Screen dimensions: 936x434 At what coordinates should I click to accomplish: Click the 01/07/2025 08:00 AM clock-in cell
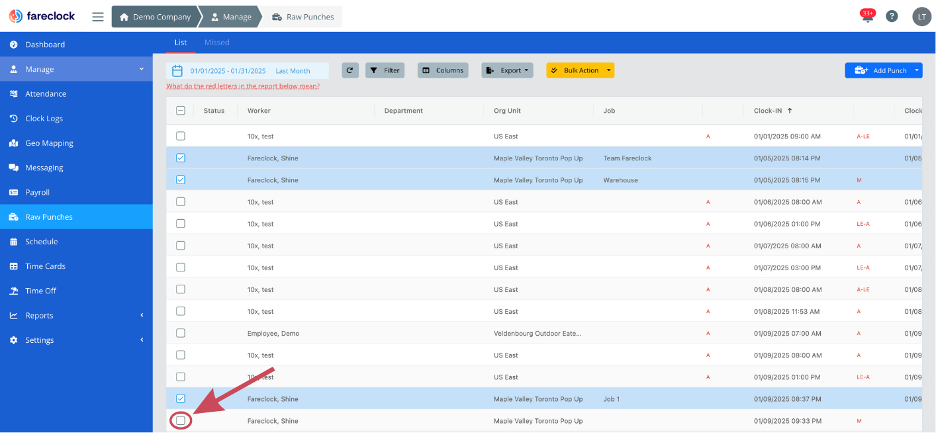pyautogui.click(x=787, y=245)
